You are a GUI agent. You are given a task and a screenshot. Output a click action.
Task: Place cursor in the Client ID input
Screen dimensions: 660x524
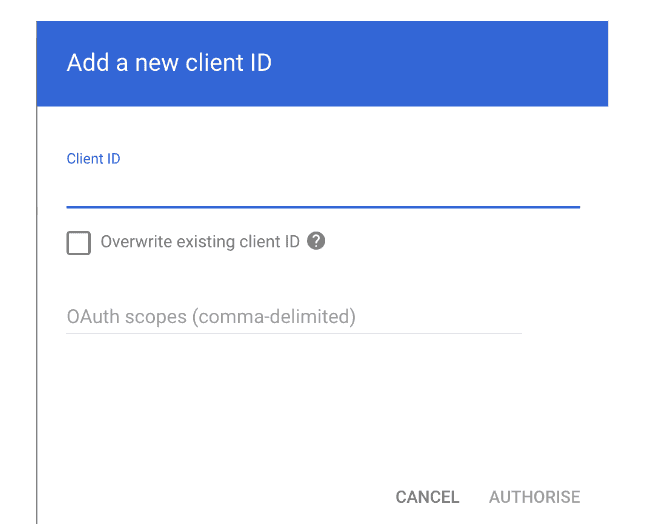point(322,187)
